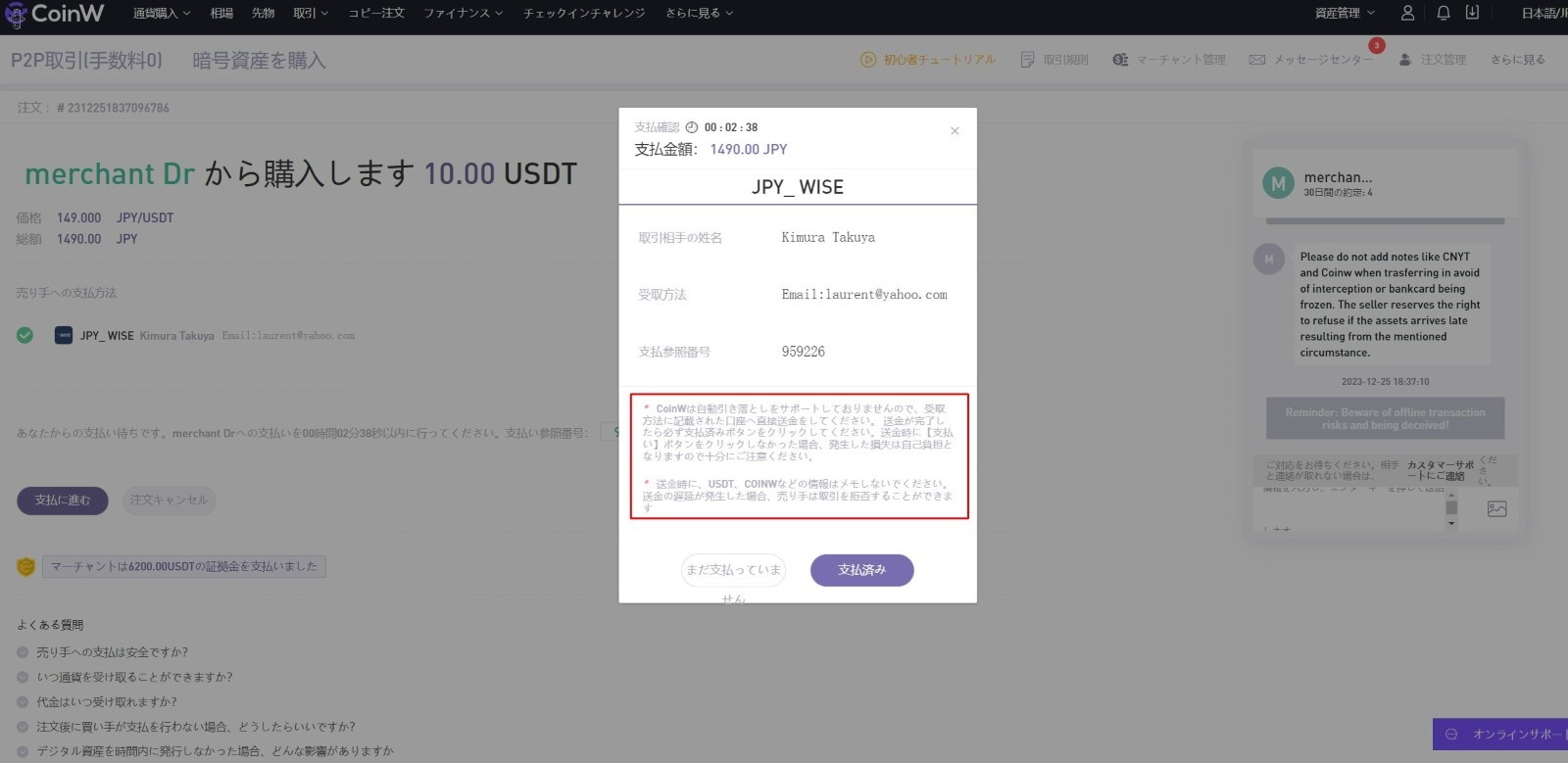Click the メッセージセンター envelope icon

click(1256, 60)
